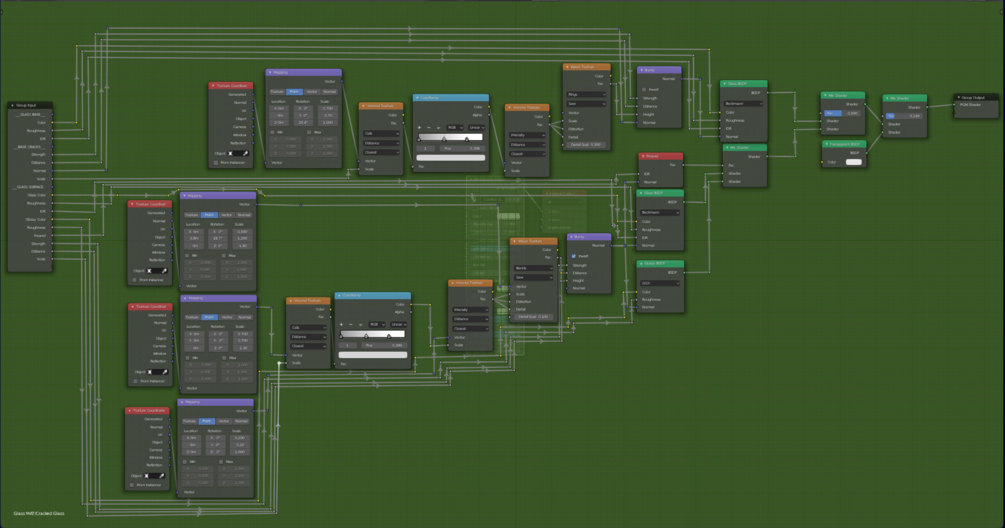This screenshot has width=1005, height=528.
Task: Open the GGX distribution dropdown on Glossy BSDF
Action: click(661, 283)
